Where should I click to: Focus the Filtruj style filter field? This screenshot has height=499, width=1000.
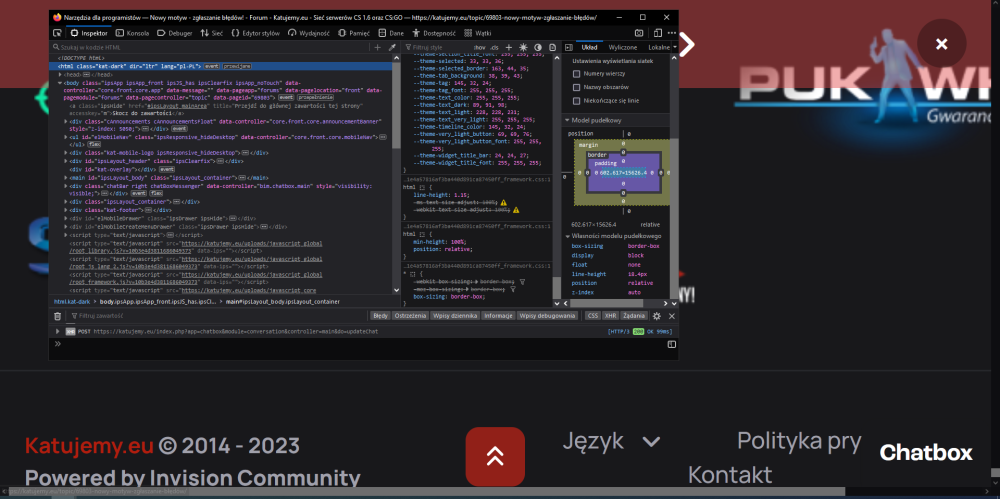(x=437, y=47)
